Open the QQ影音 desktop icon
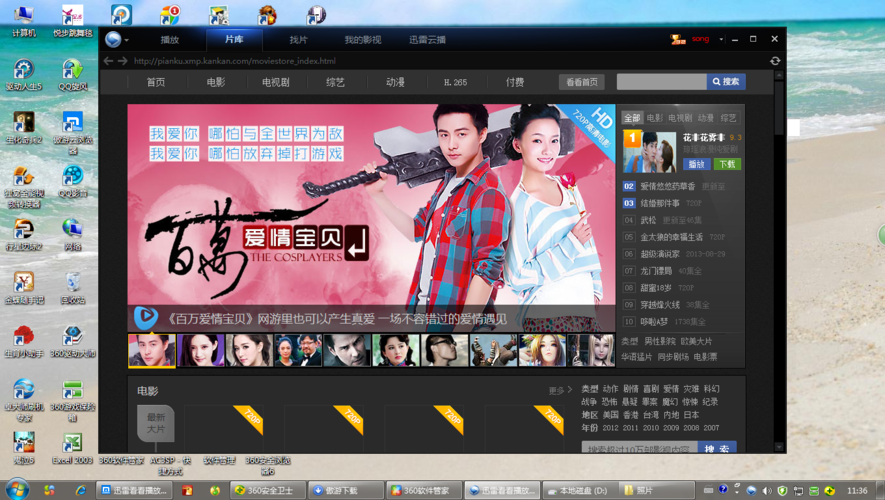The height and width of the screenshot is (500, 885). (72, 181)
